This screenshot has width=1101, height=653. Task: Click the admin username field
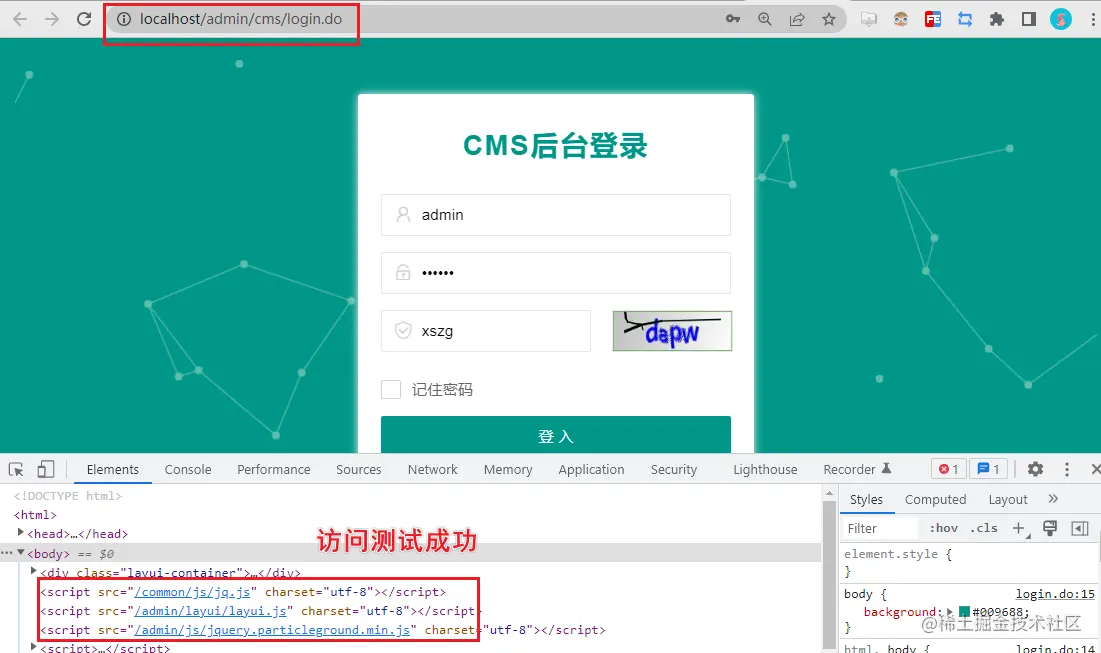(555, 215)
